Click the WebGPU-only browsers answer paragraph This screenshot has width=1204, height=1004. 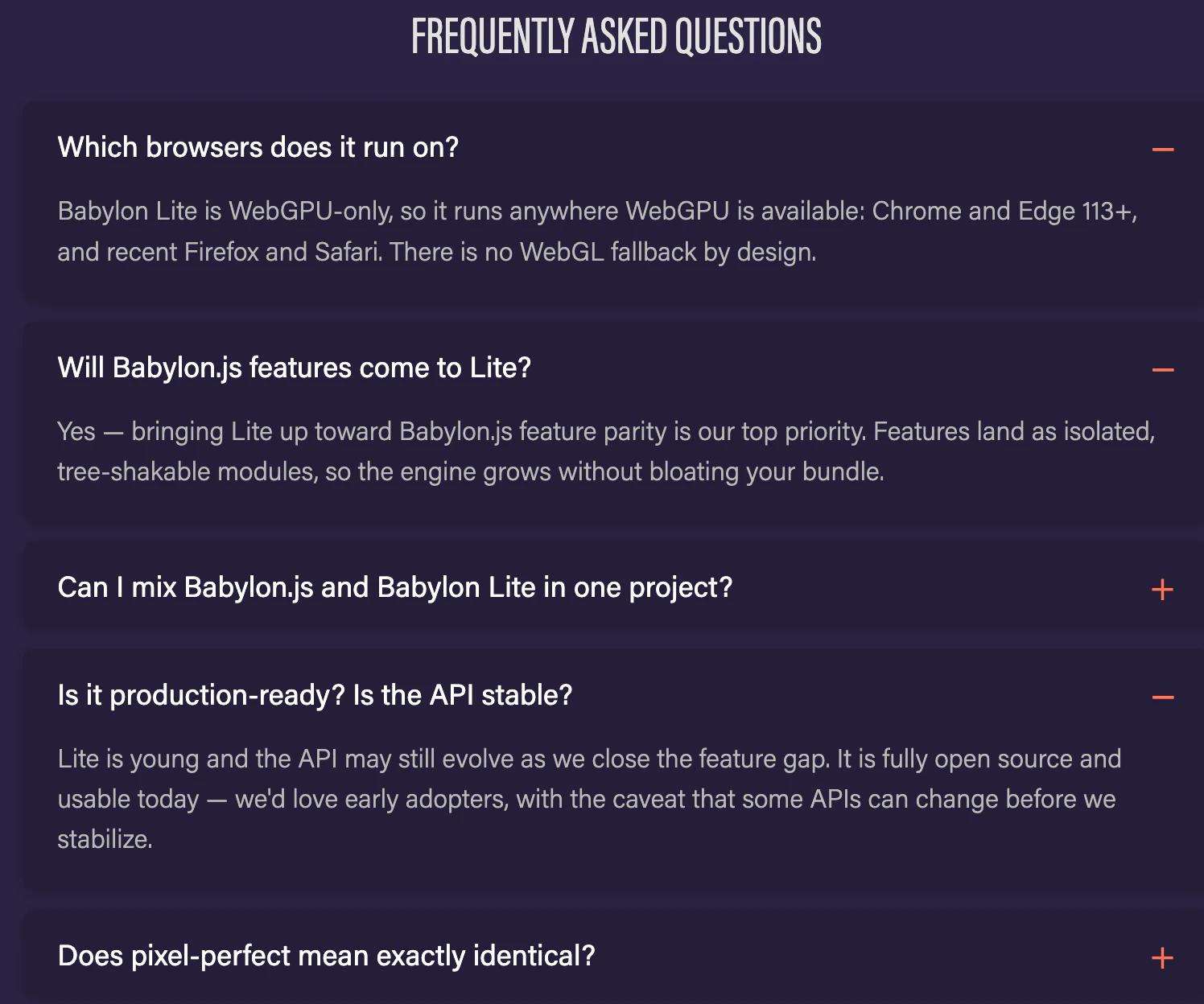pyautogui.click(x=597, y=232)
